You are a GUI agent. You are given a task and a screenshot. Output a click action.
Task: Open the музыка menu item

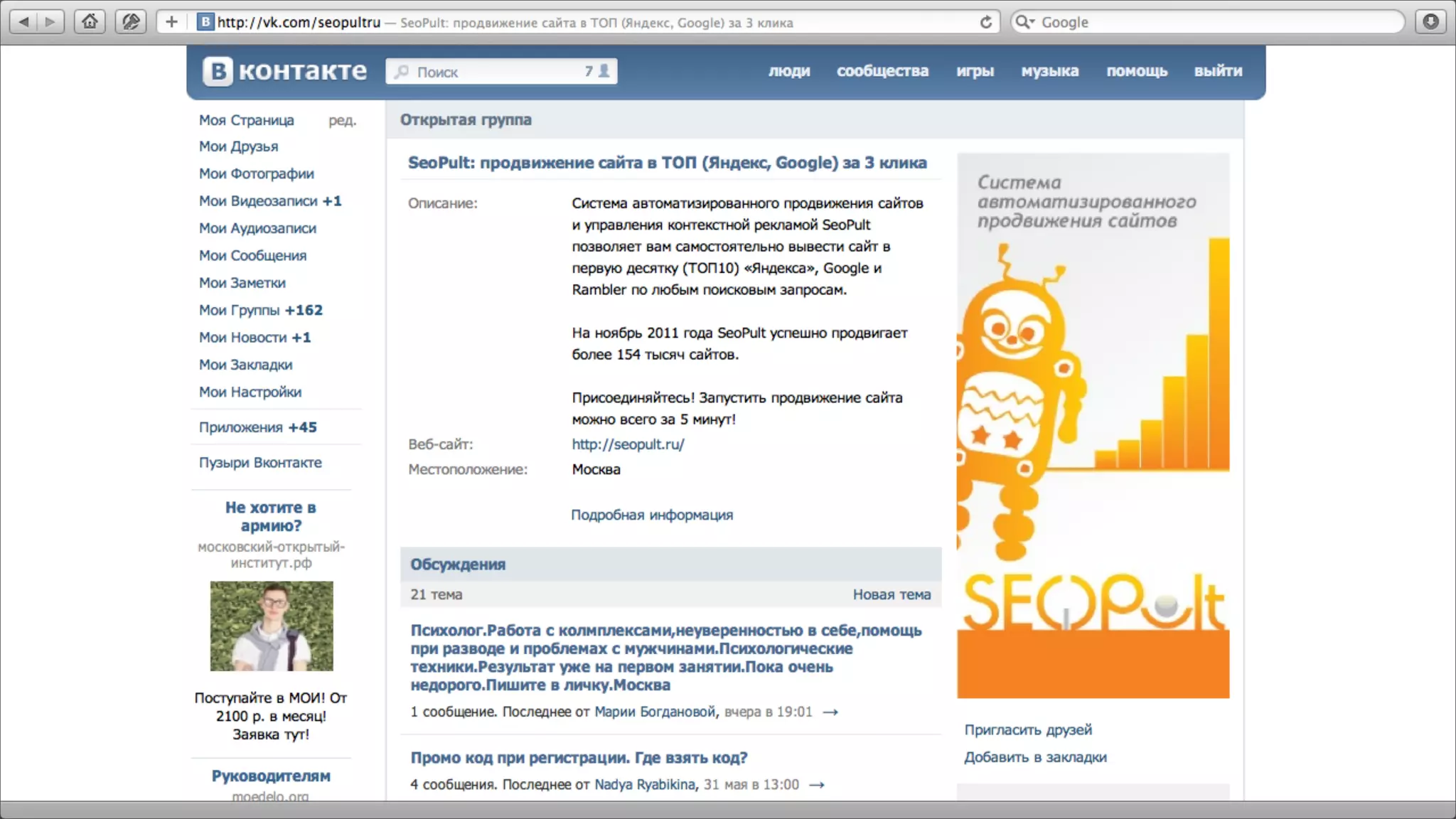(1049, 71)
